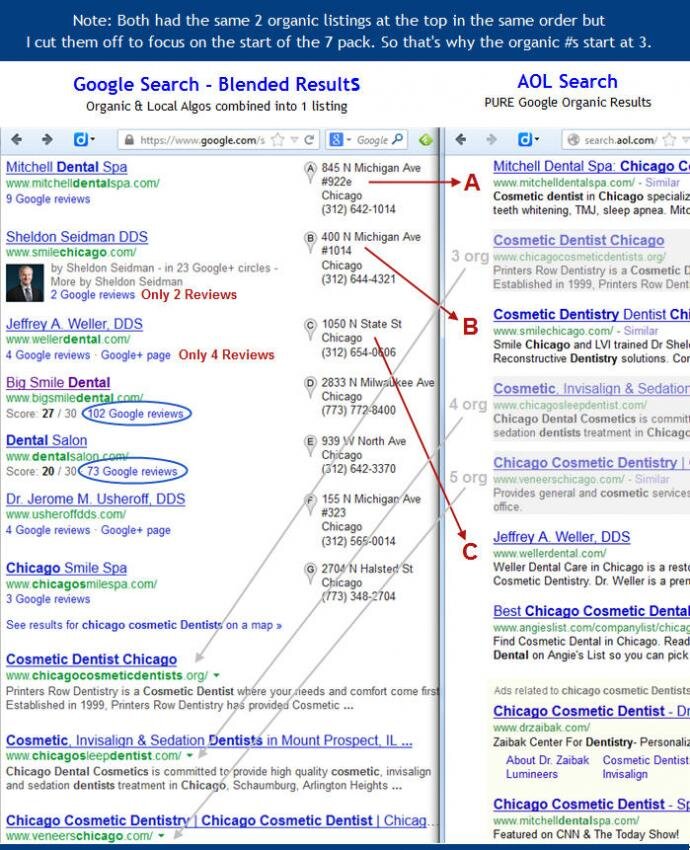The width and height of the screenshot is (690, 850).
Task: Open 'Google+ page' link for Jeffrey Weller
Action: (136, 355)
